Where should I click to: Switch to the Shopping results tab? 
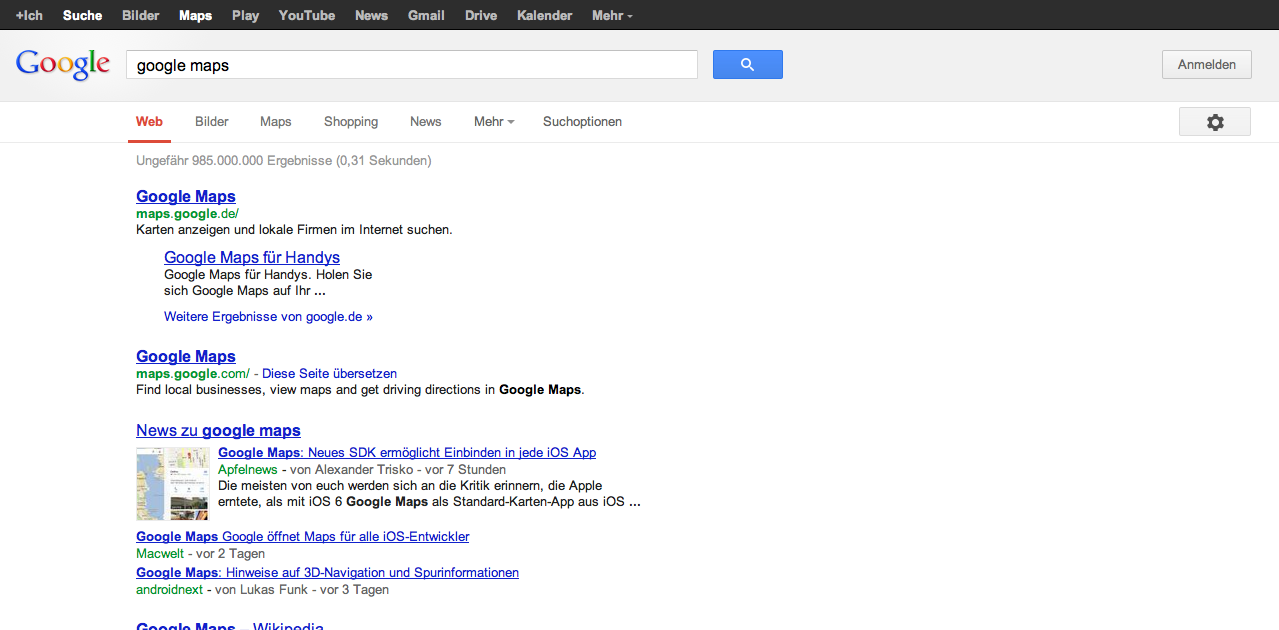click(x=350, y=122)
